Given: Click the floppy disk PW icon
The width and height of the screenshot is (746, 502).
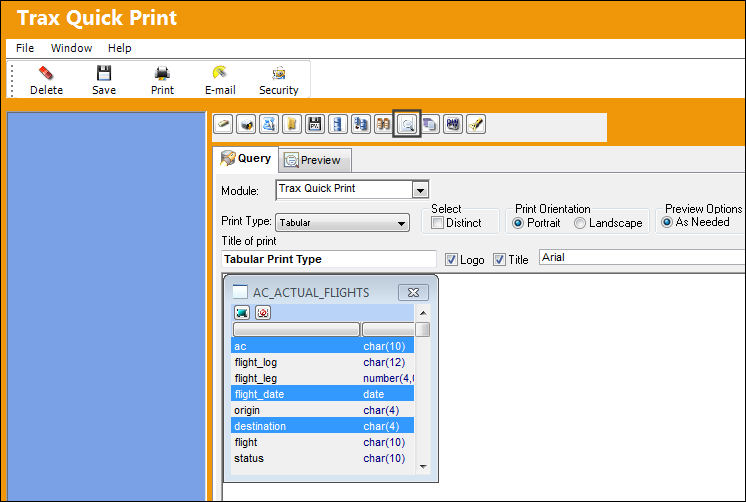Looking at the screenshot, I should click(314, 125).
